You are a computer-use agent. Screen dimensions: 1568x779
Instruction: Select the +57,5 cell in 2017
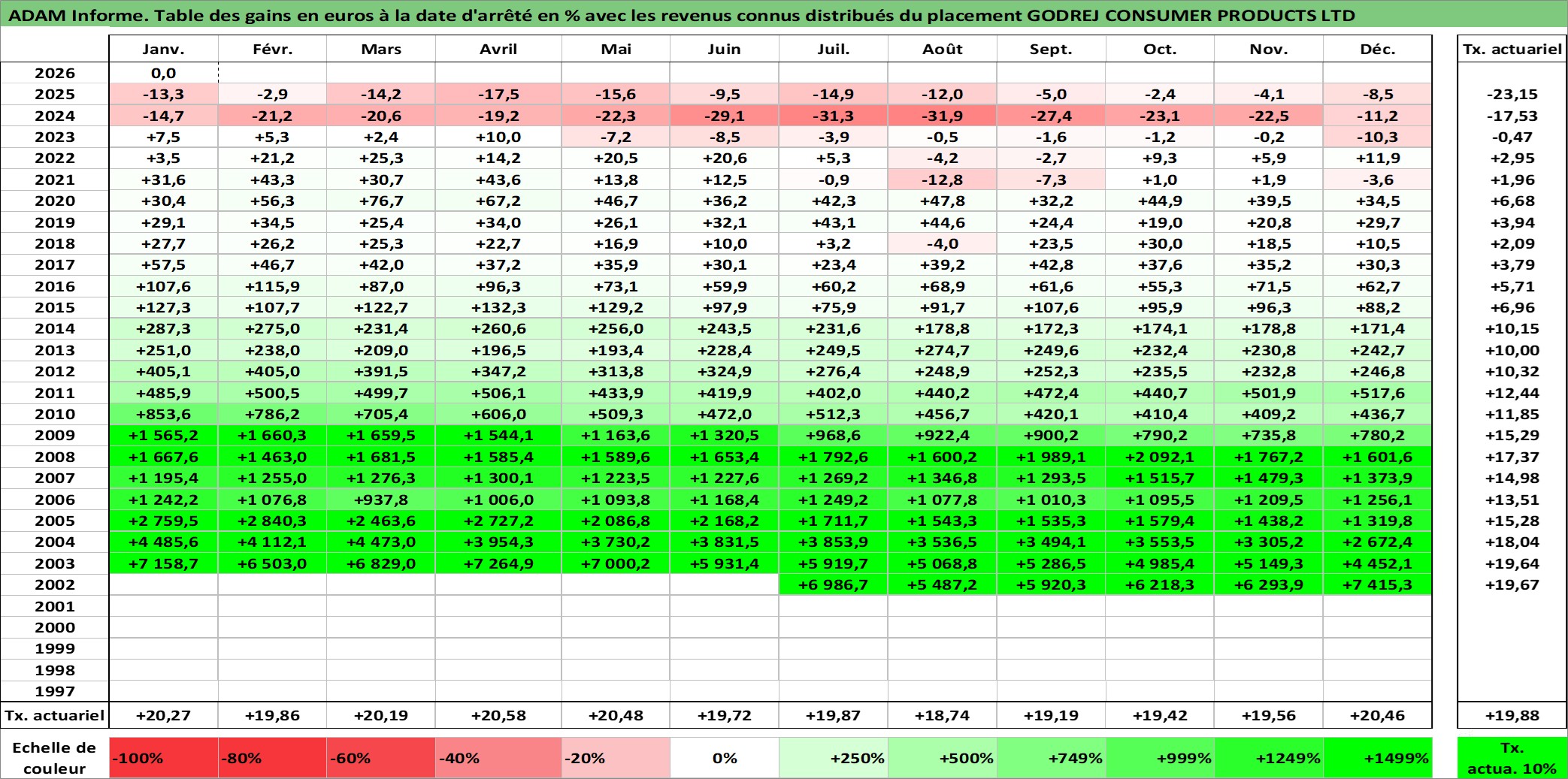(x=164, y=264)
